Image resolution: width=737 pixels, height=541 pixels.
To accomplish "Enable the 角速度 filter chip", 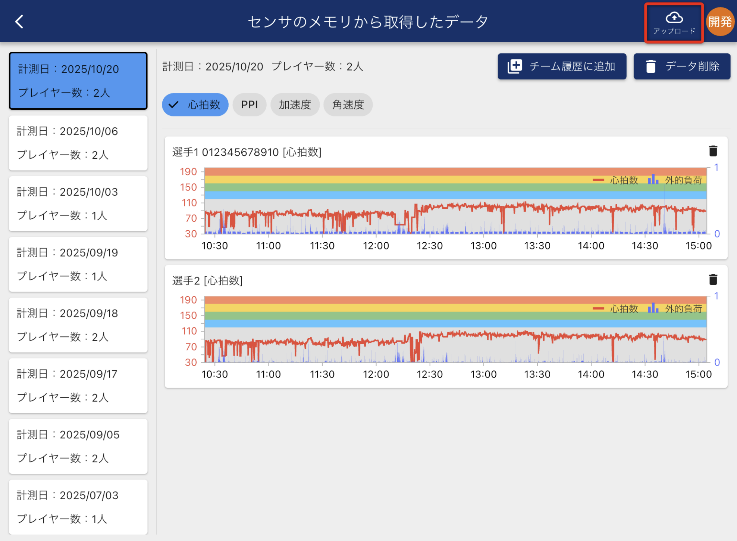I will pos(349,104).
